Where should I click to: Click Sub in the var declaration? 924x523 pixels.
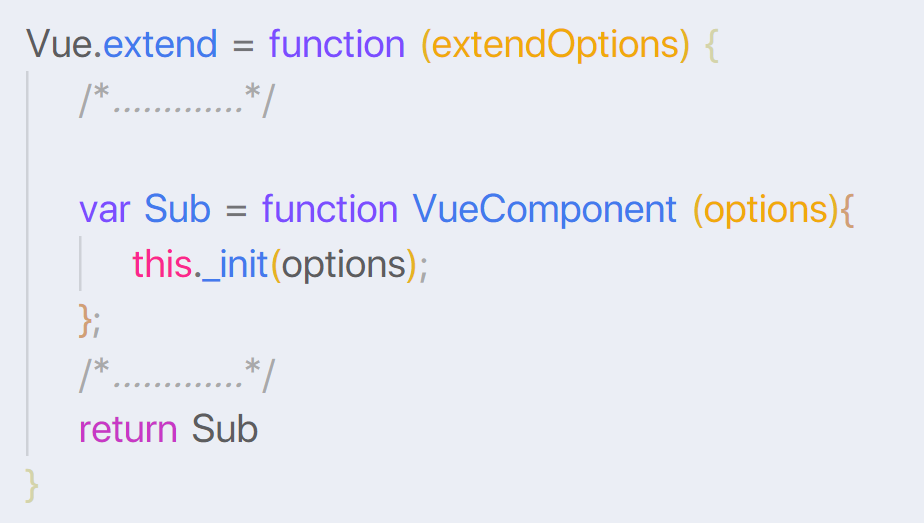click(x=177, y=208)
